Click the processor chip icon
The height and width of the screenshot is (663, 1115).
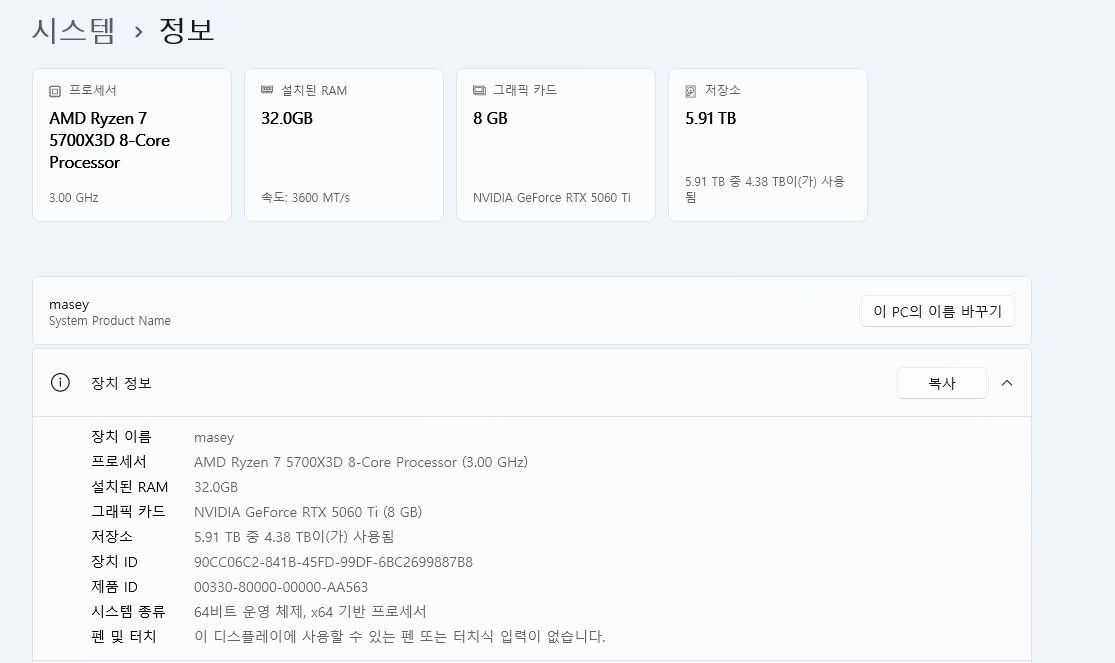point(55,91)
